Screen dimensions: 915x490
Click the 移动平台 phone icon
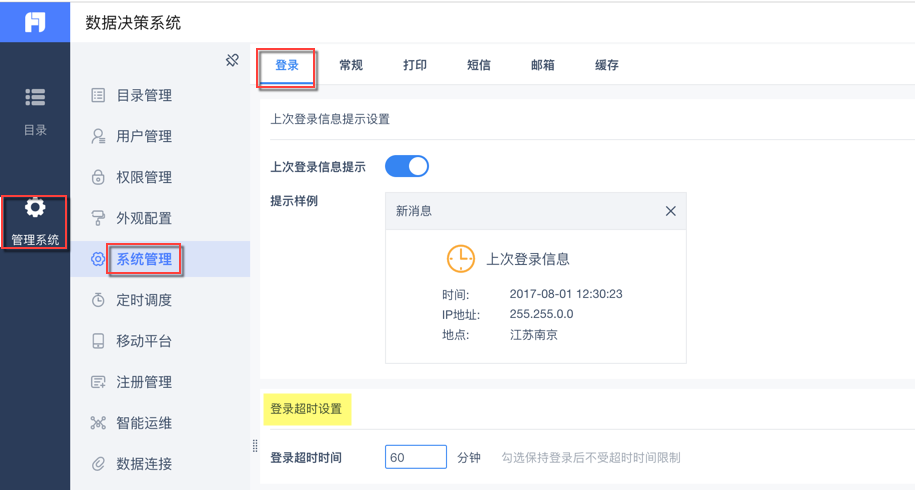click(x=98, y=341)
